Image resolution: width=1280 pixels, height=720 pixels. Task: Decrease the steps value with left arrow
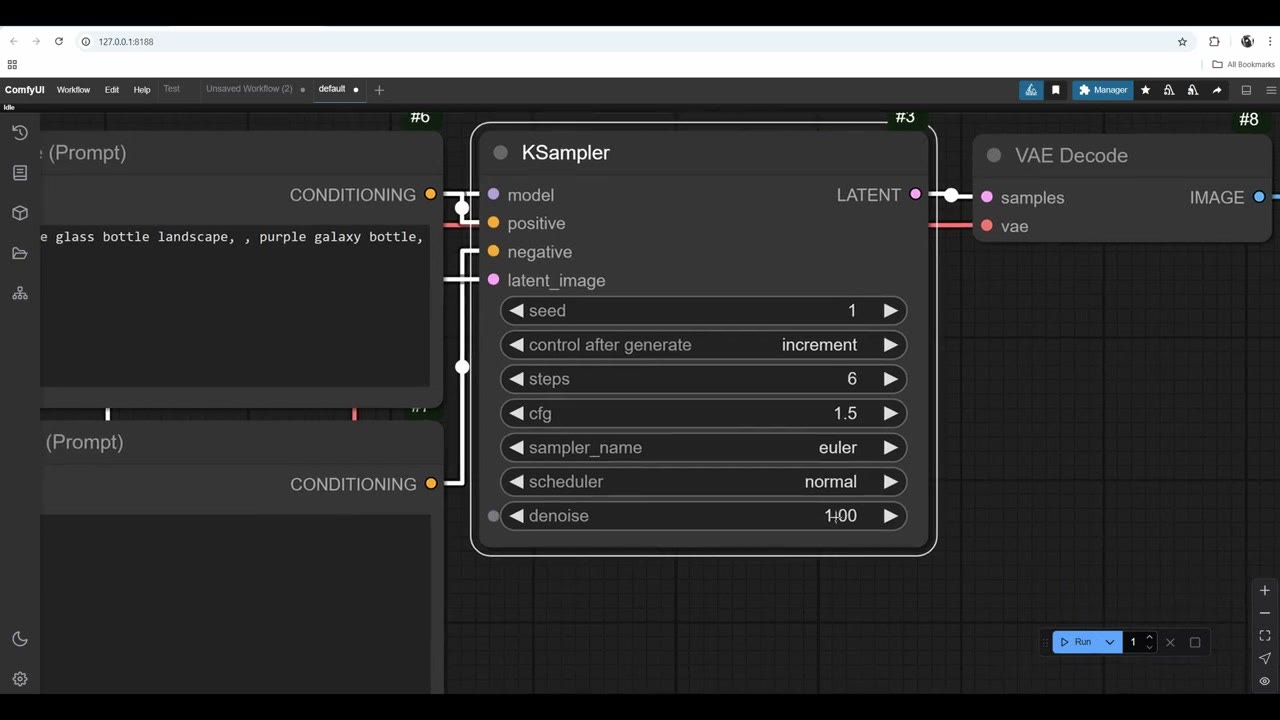516,379
